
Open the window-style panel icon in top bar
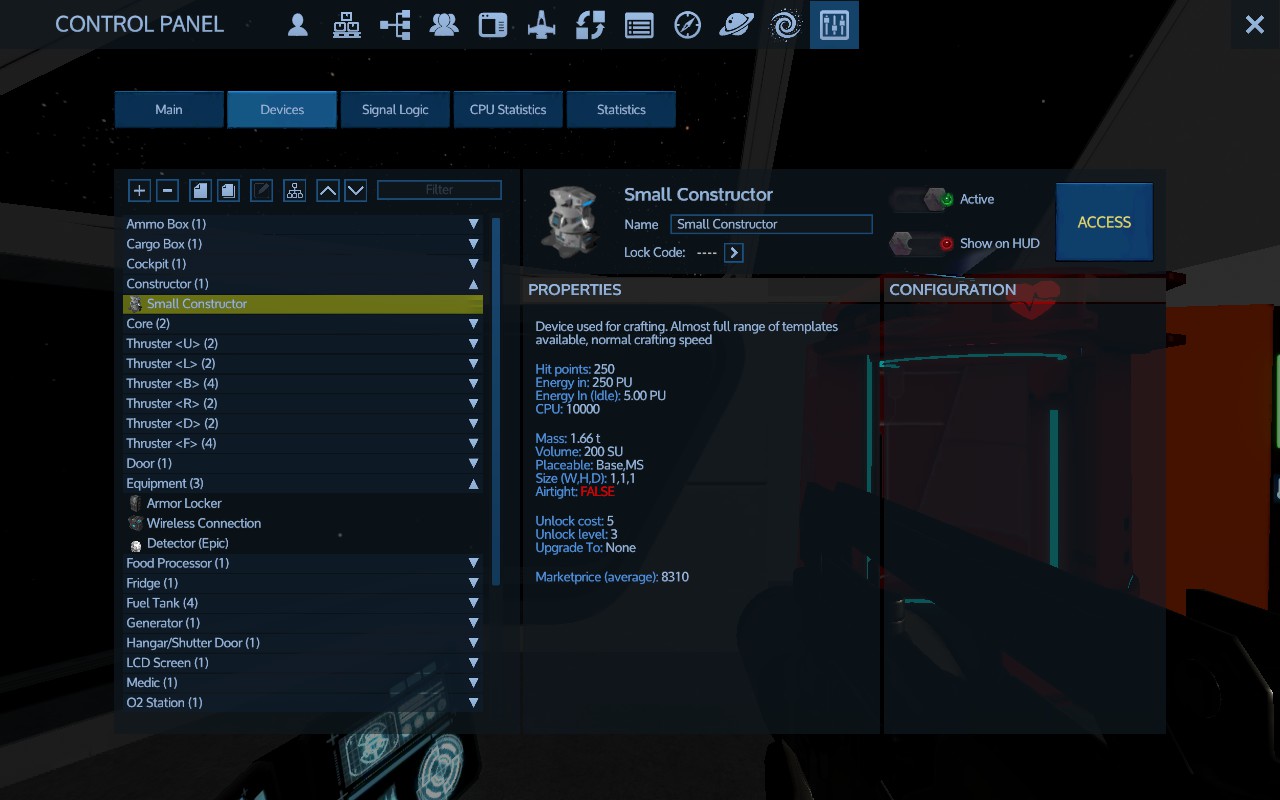[x=493, y=25]
